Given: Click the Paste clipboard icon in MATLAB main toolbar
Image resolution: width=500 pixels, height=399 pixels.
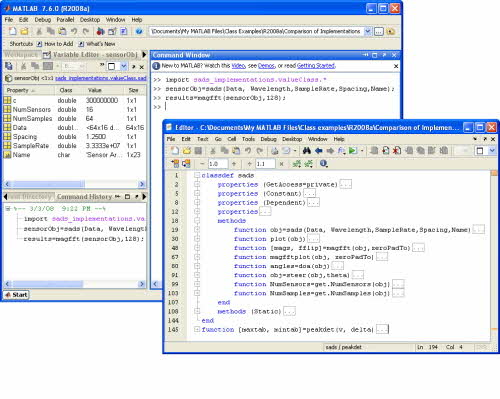Looking at the screenshot, I should click(62, 31).
